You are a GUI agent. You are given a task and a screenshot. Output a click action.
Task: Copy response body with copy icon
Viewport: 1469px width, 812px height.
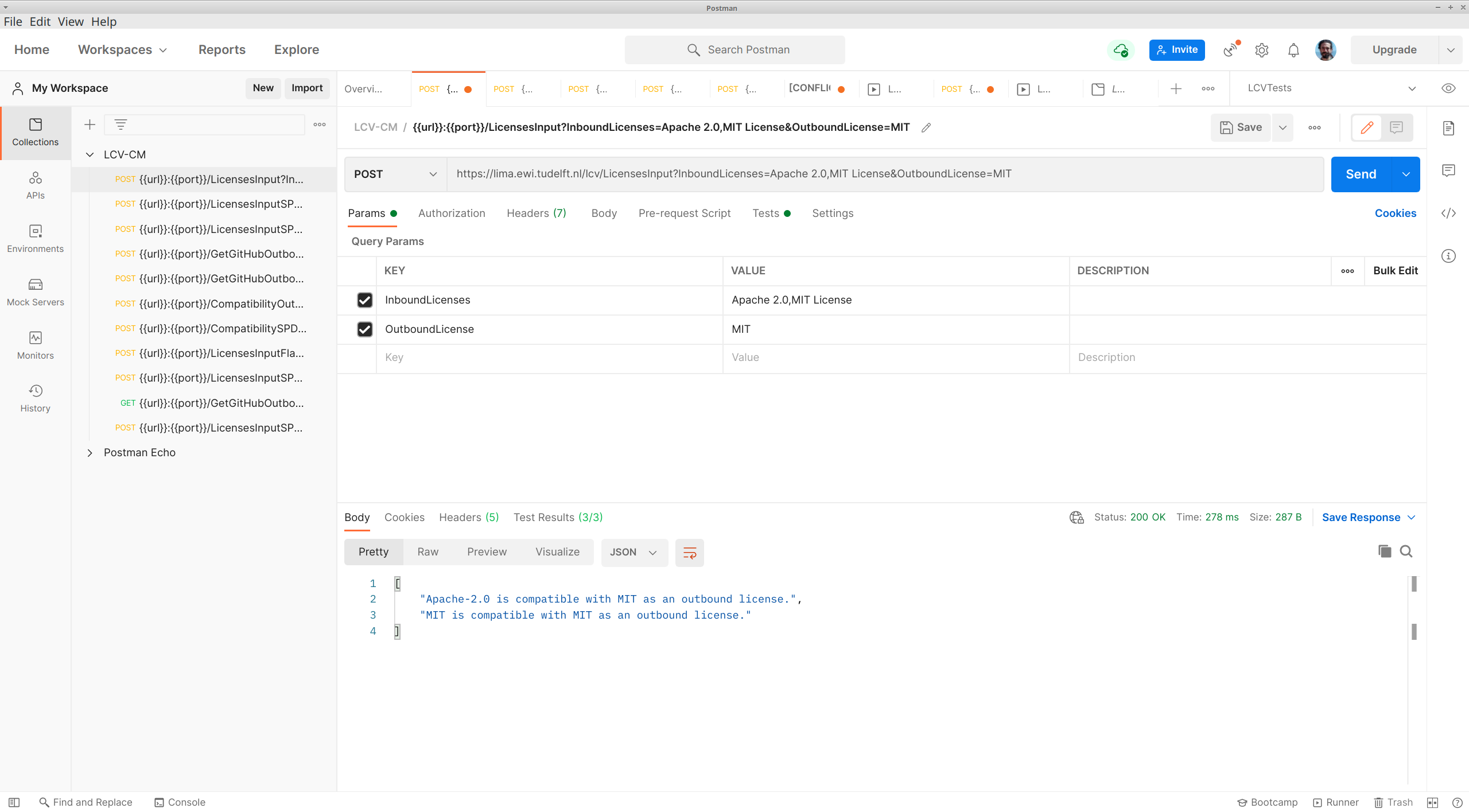1384,551
